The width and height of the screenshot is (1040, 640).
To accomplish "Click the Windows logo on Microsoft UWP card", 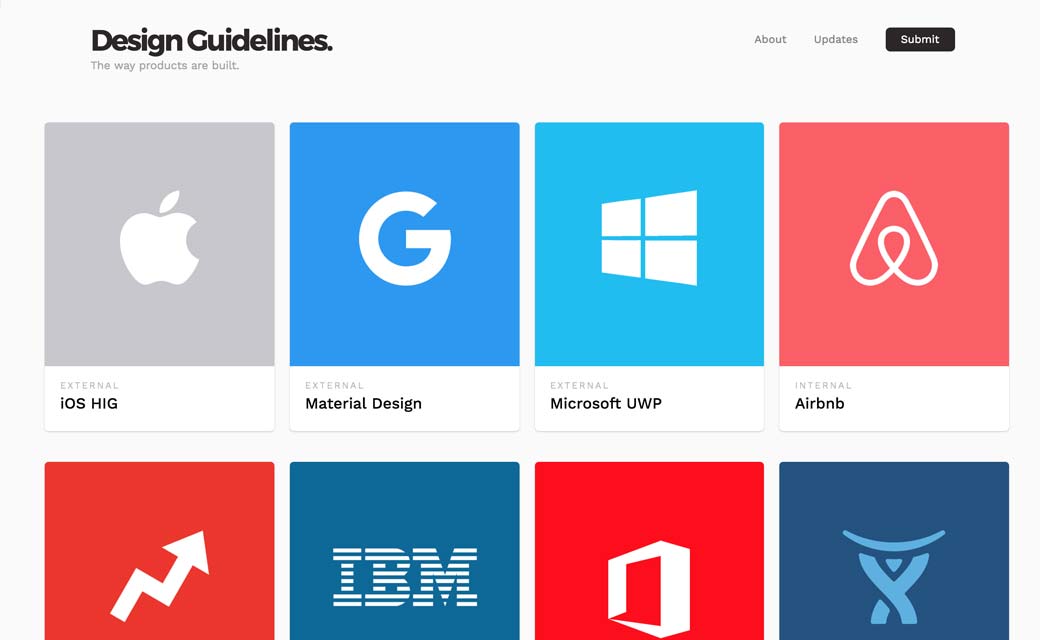I will pyautogui.click(x=649, y=238).
